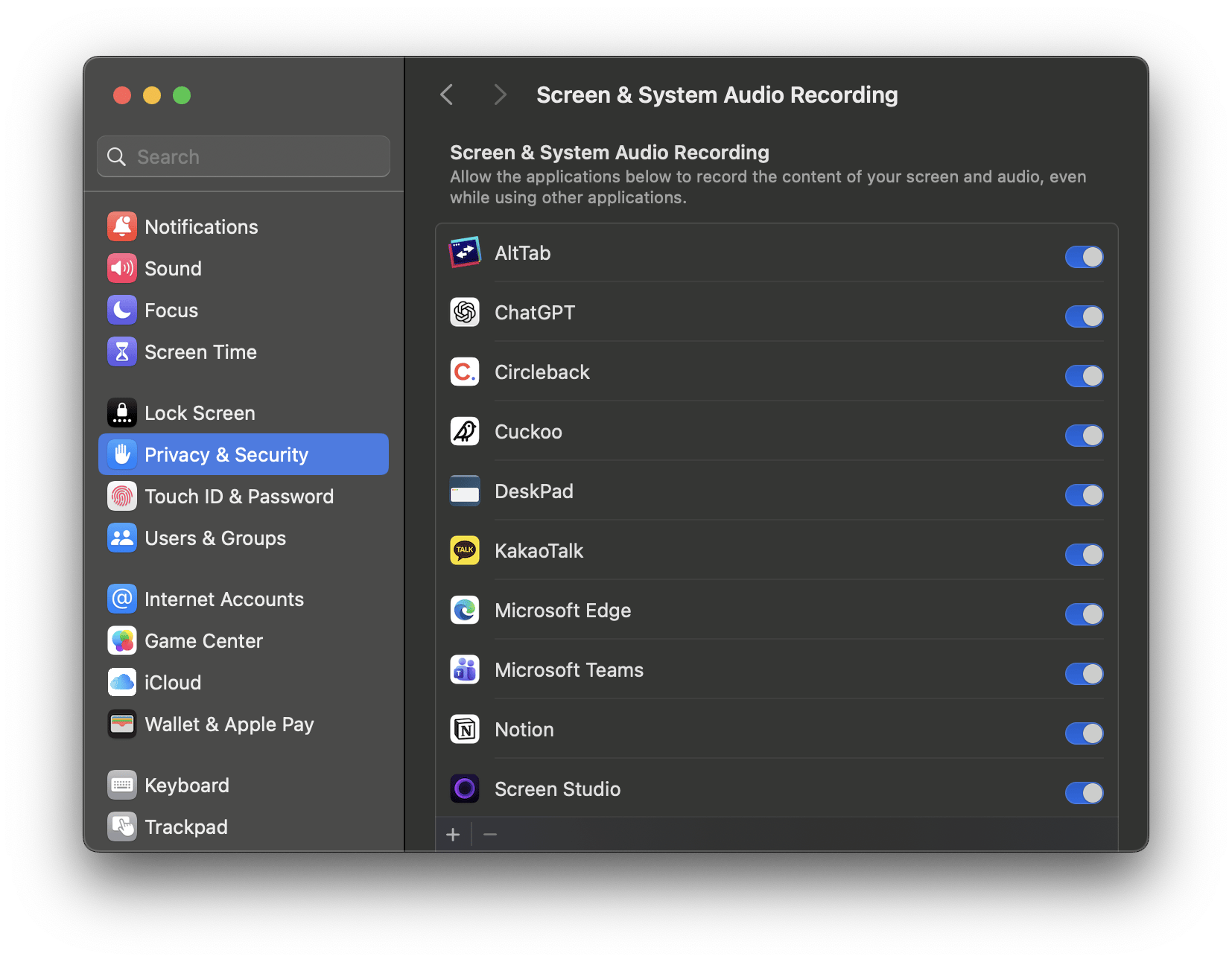This screenshot has width=1232, height=962.
Task: Click the Wallet & Apple Pay card icon
Action: click(122, 724)
